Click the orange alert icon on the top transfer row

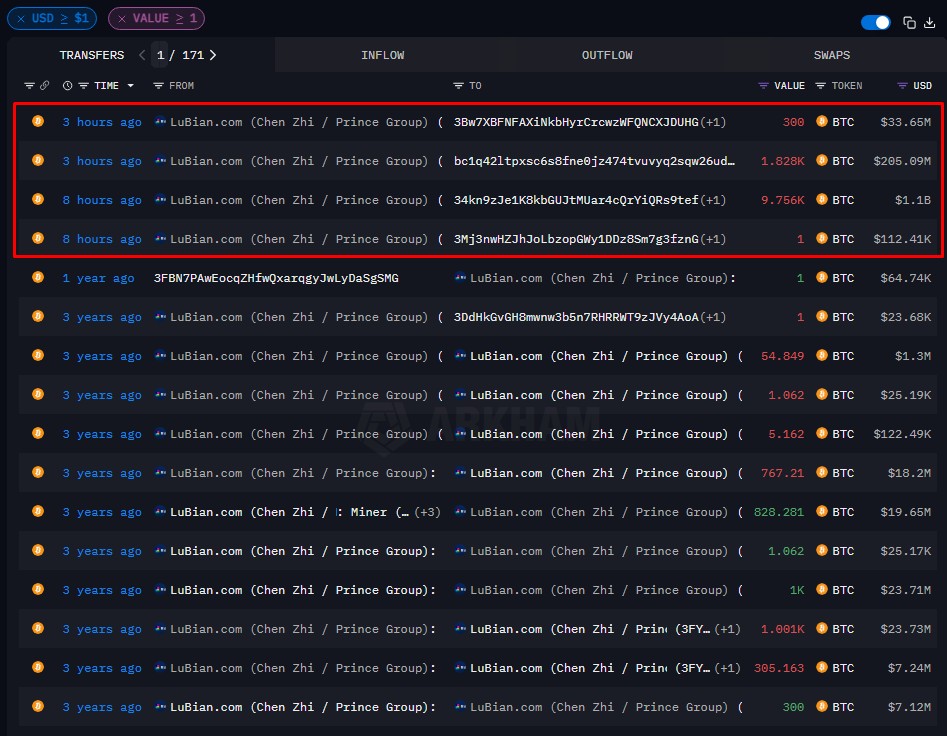[x=37, y=122]
